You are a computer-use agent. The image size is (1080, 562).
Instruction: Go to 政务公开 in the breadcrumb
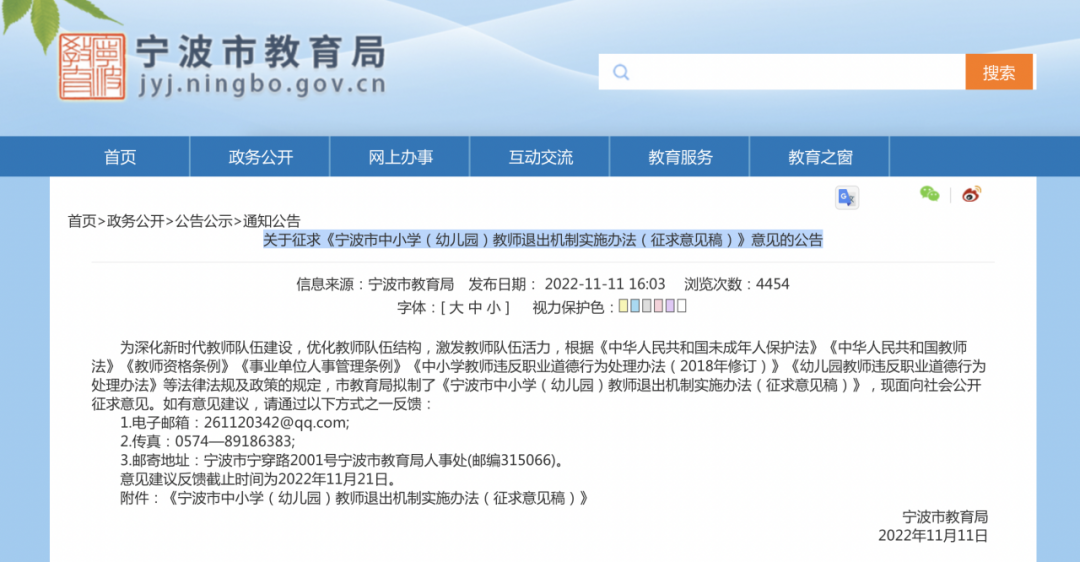pos(136,221)
